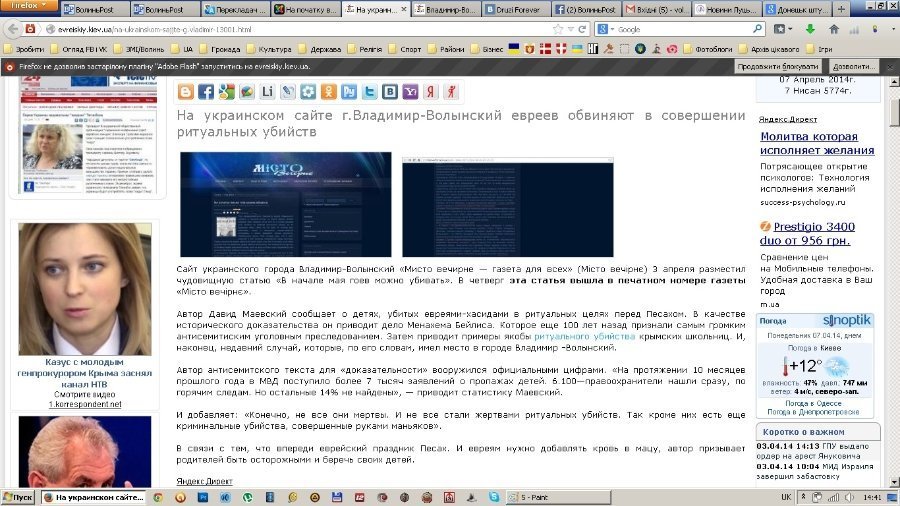
Task: Click the Yahoo share icon
Action: (410, 92)
